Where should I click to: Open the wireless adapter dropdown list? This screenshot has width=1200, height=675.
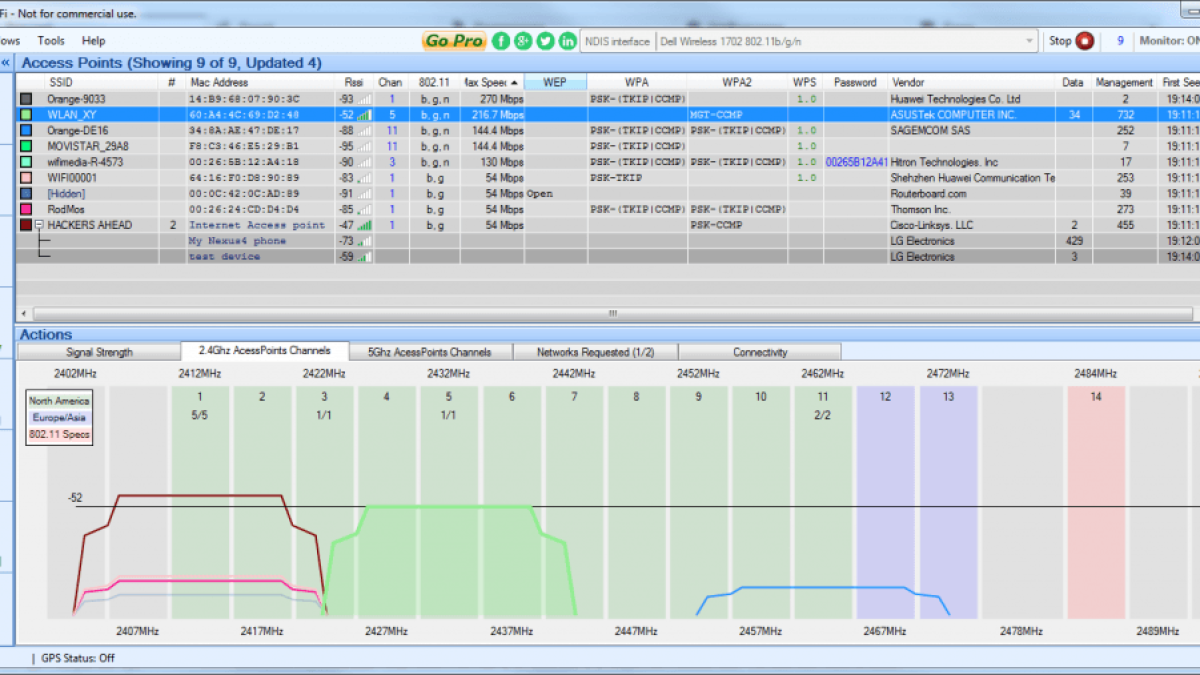[x=1030, y=41]
